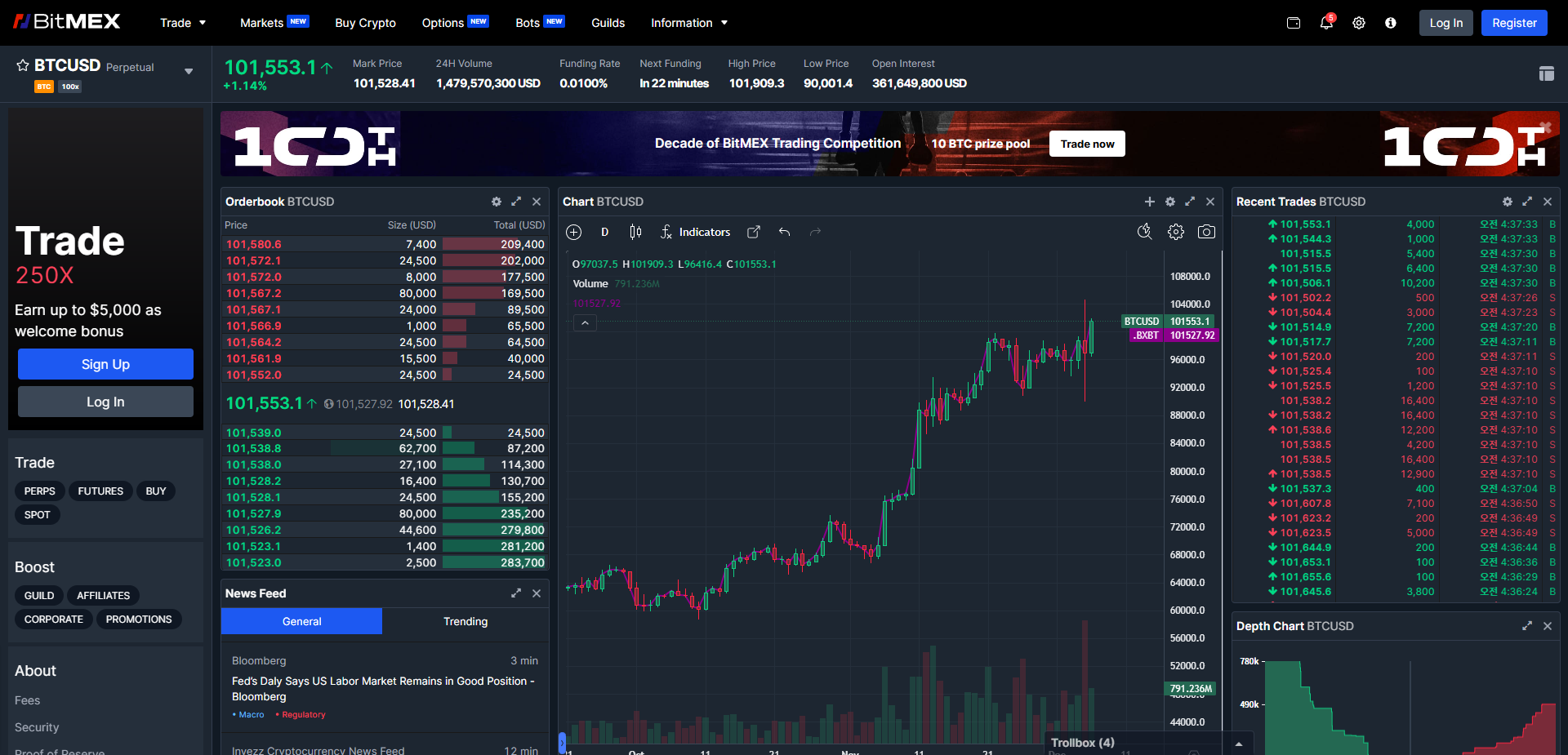Click compare/add symbol circle-plus icon
This screenshot has width=1568, height=755.
pos(574,233)
